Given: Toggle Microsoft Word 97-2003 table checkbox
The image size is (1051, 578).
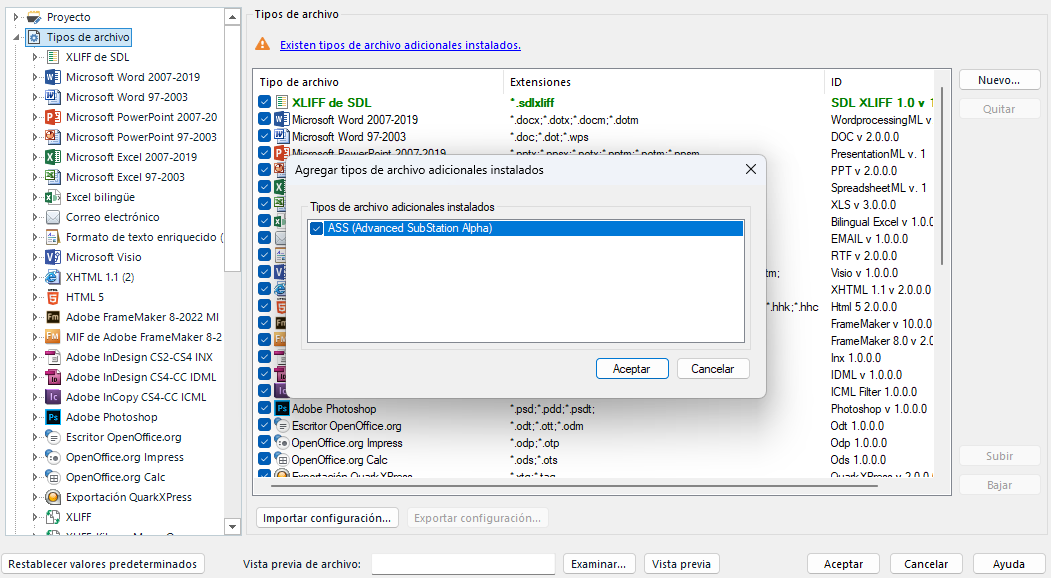Looking at the screenshot, I should 265,136.
